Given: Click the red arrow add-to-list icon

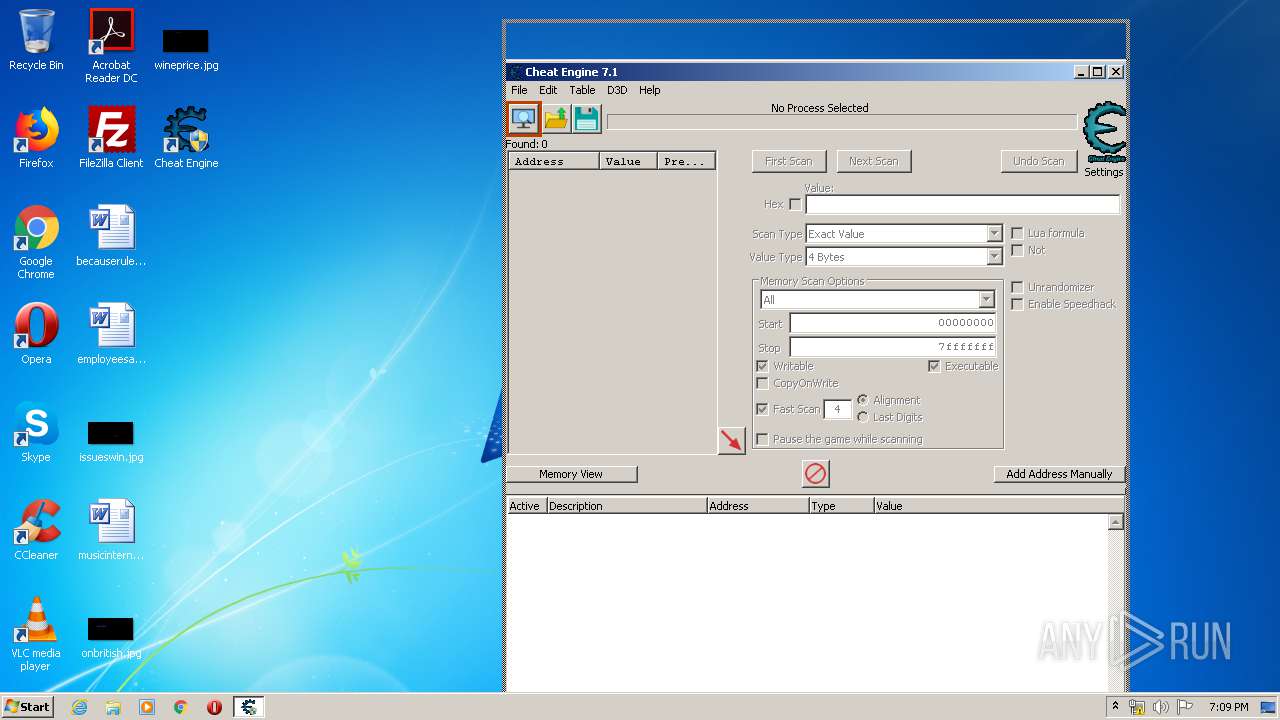Looking at the screenshot, I should click(x=732, y=440).
